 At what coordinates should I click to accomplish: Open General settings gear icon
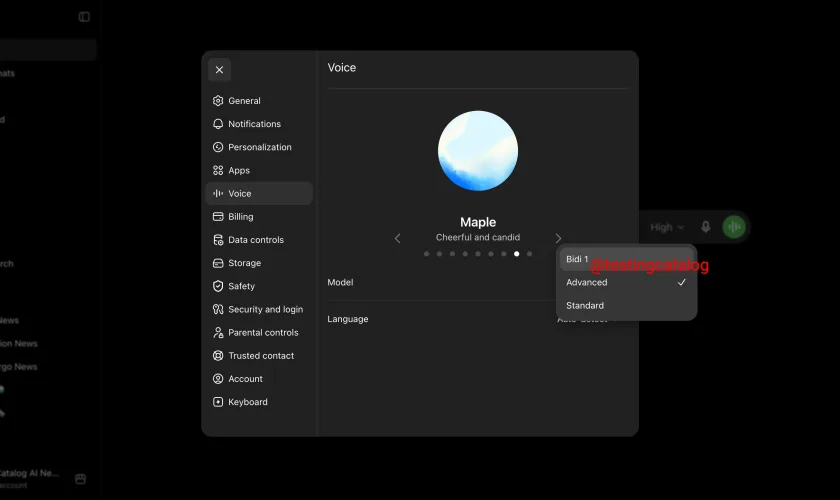pyautogui.click(x=218, y=101)
